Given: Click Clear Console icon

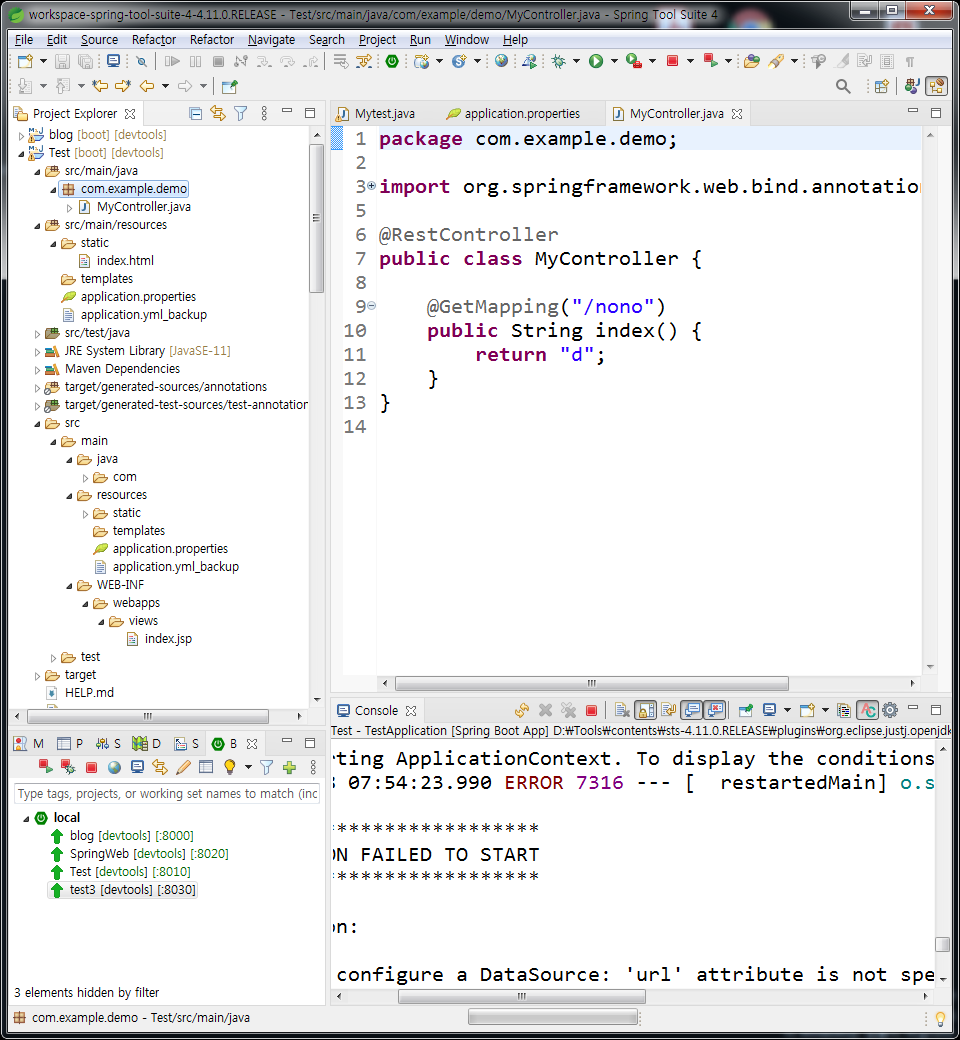Looking at the screenshot, I should [x=622, y=710].
